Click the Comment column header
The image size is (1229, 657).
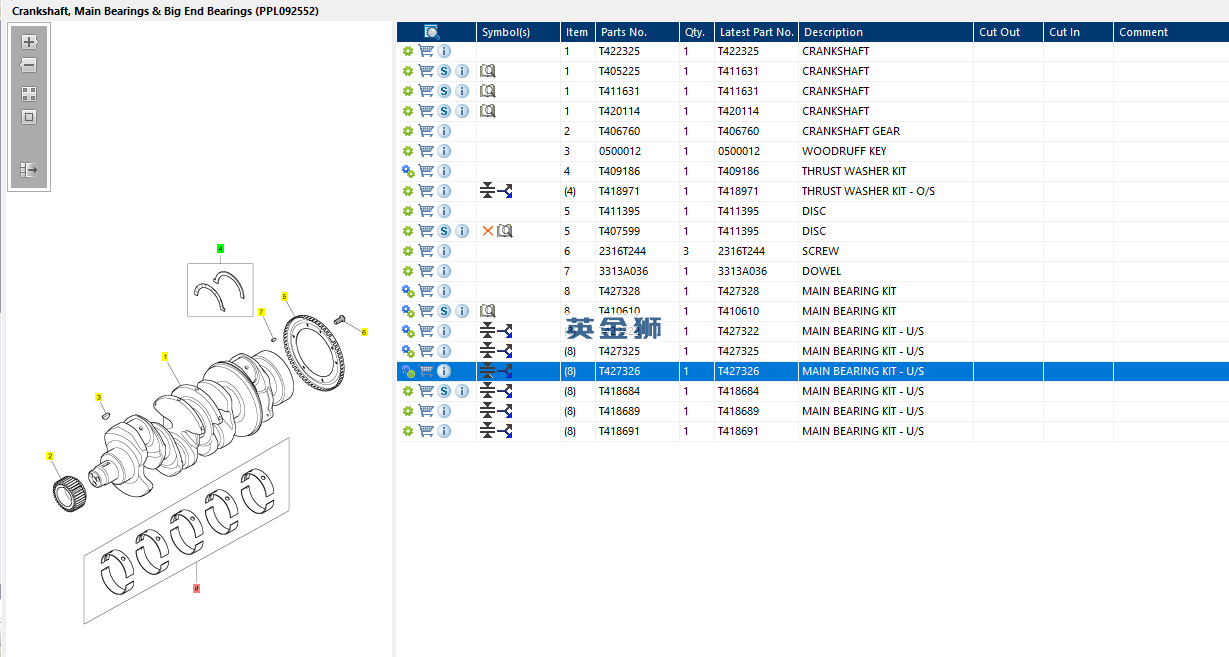tap(1171, 32)
